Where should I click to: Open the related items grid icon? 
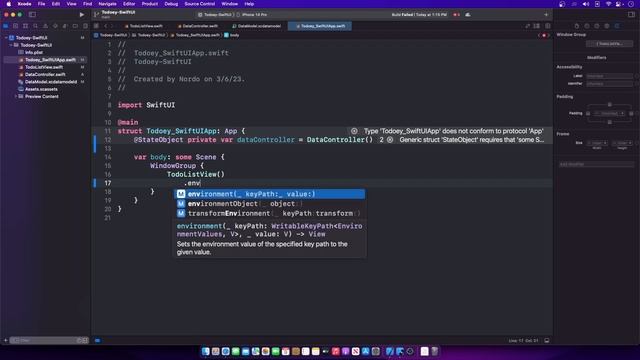(96, 26)
